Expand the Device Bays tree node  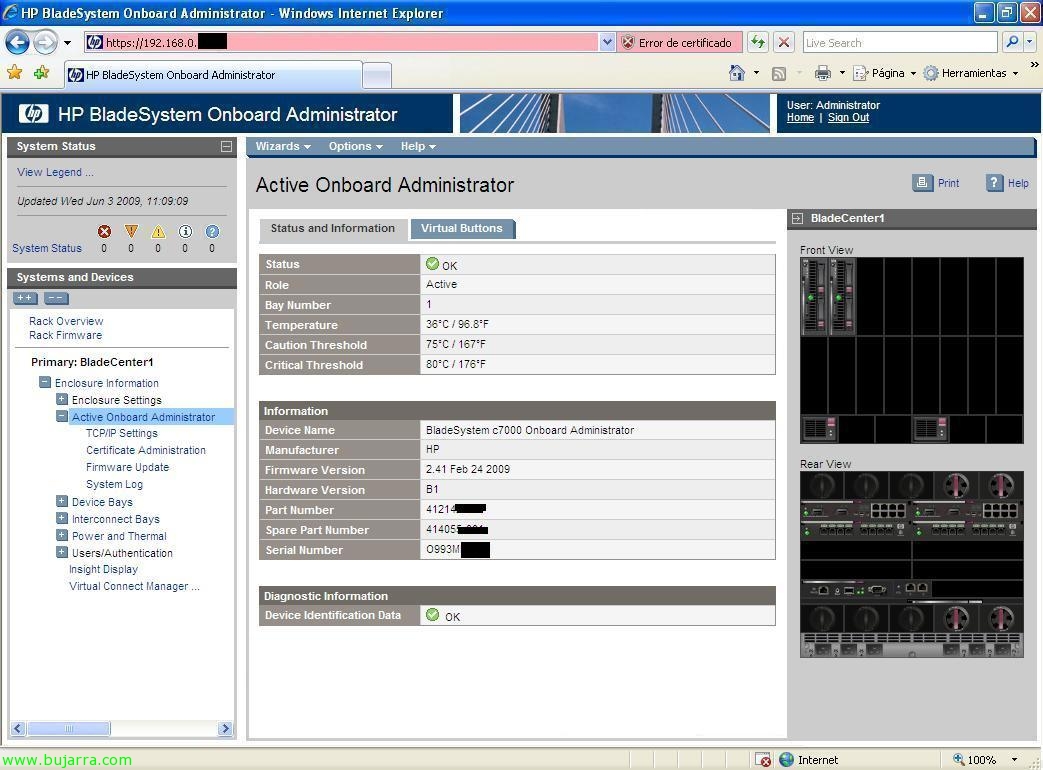coord(62,502)
